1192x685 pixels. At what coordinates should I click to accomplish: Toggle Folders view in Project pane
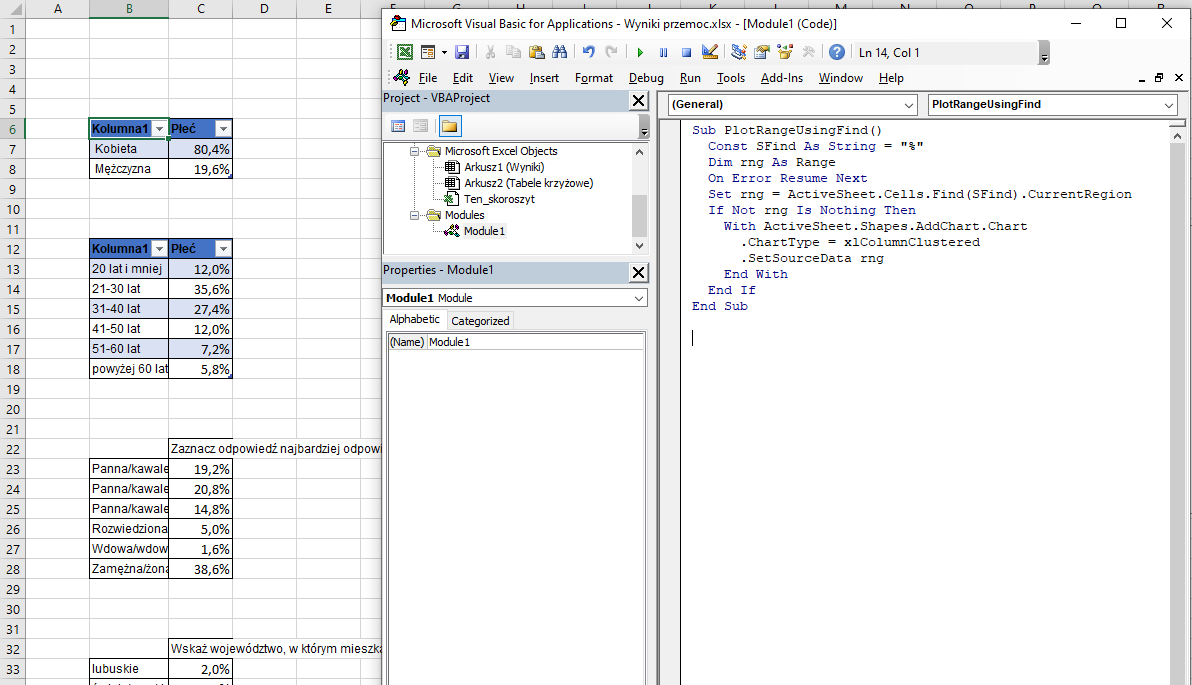449,126
